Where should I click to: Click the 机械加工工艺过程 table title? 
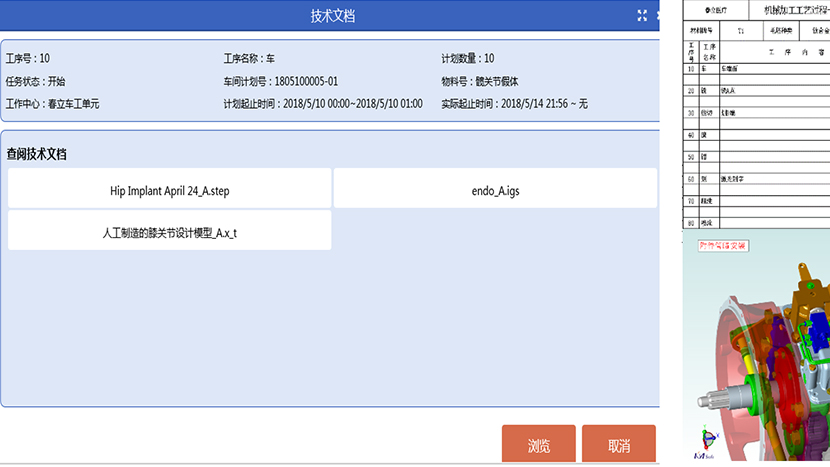click(795, 10)
